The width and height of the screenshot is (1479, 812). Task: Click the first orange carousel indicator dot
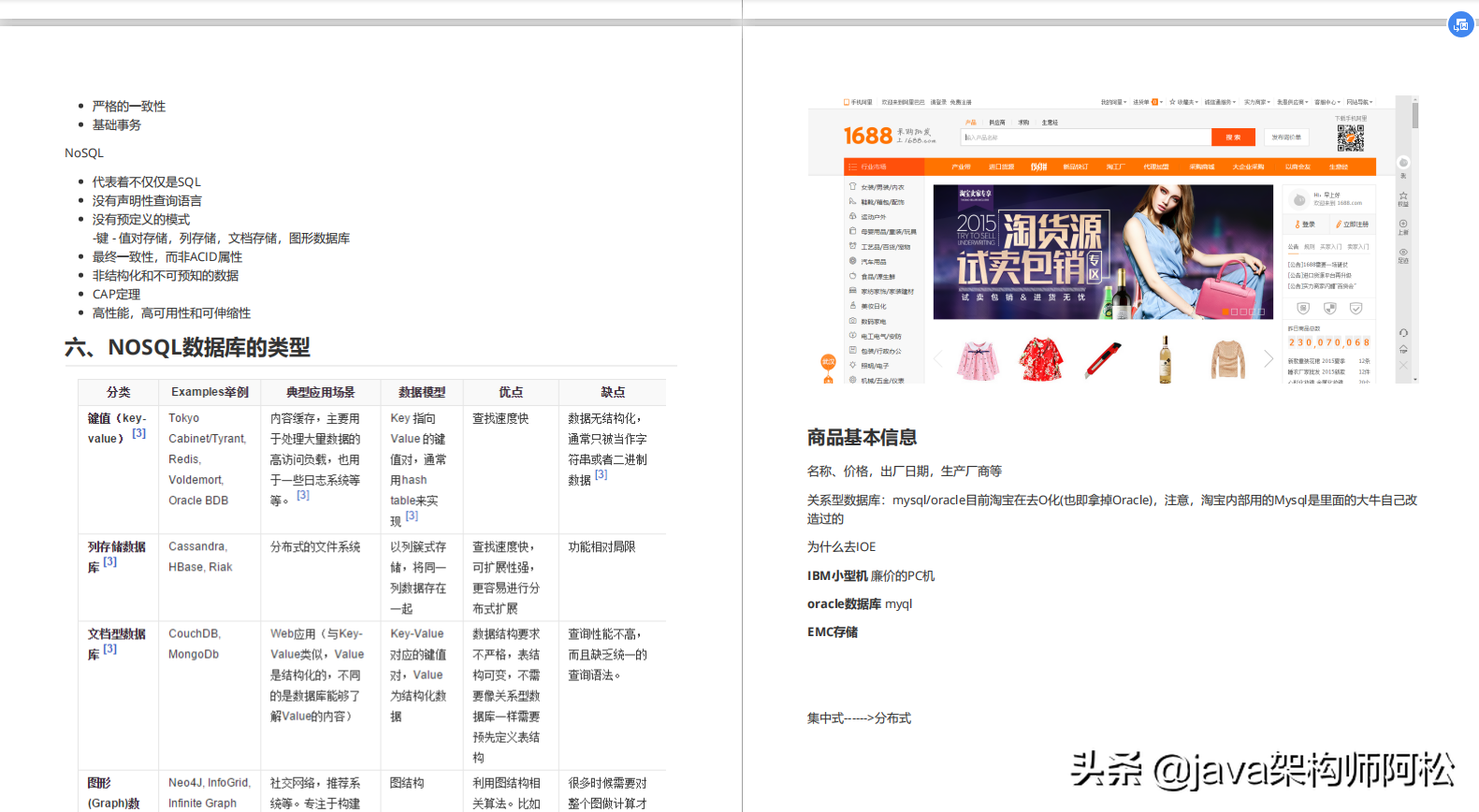tap(1225, 312)
